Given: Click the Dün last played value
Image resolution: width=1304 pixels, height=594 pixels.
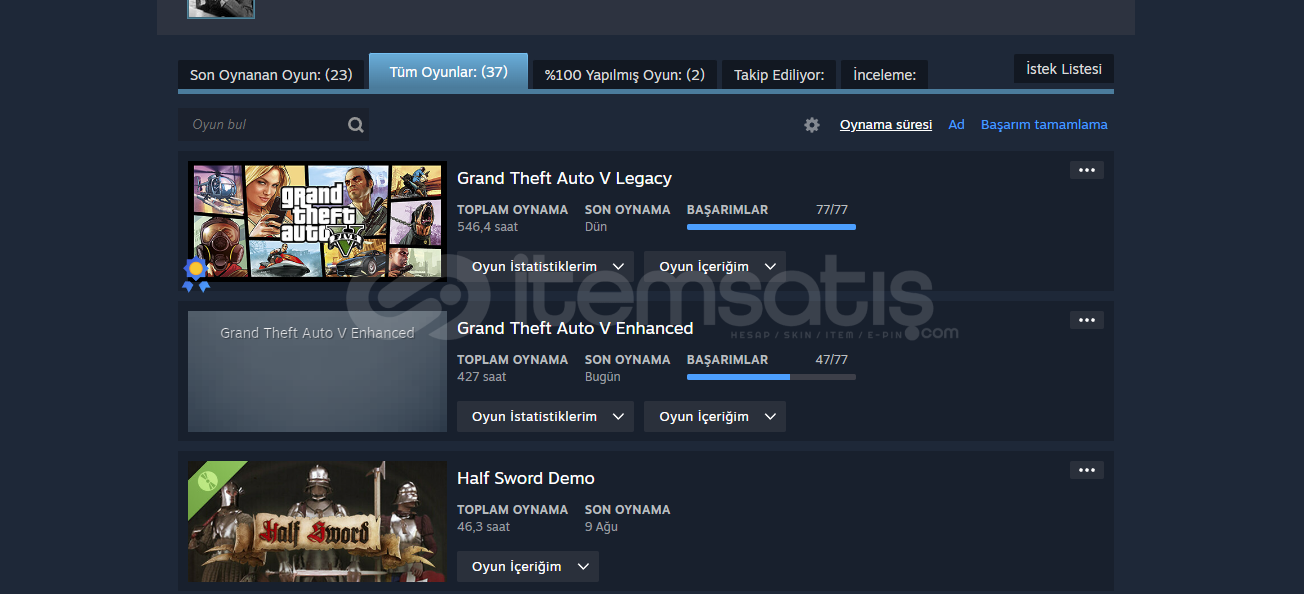Looking at the screenshot, I should click(596, 227).
